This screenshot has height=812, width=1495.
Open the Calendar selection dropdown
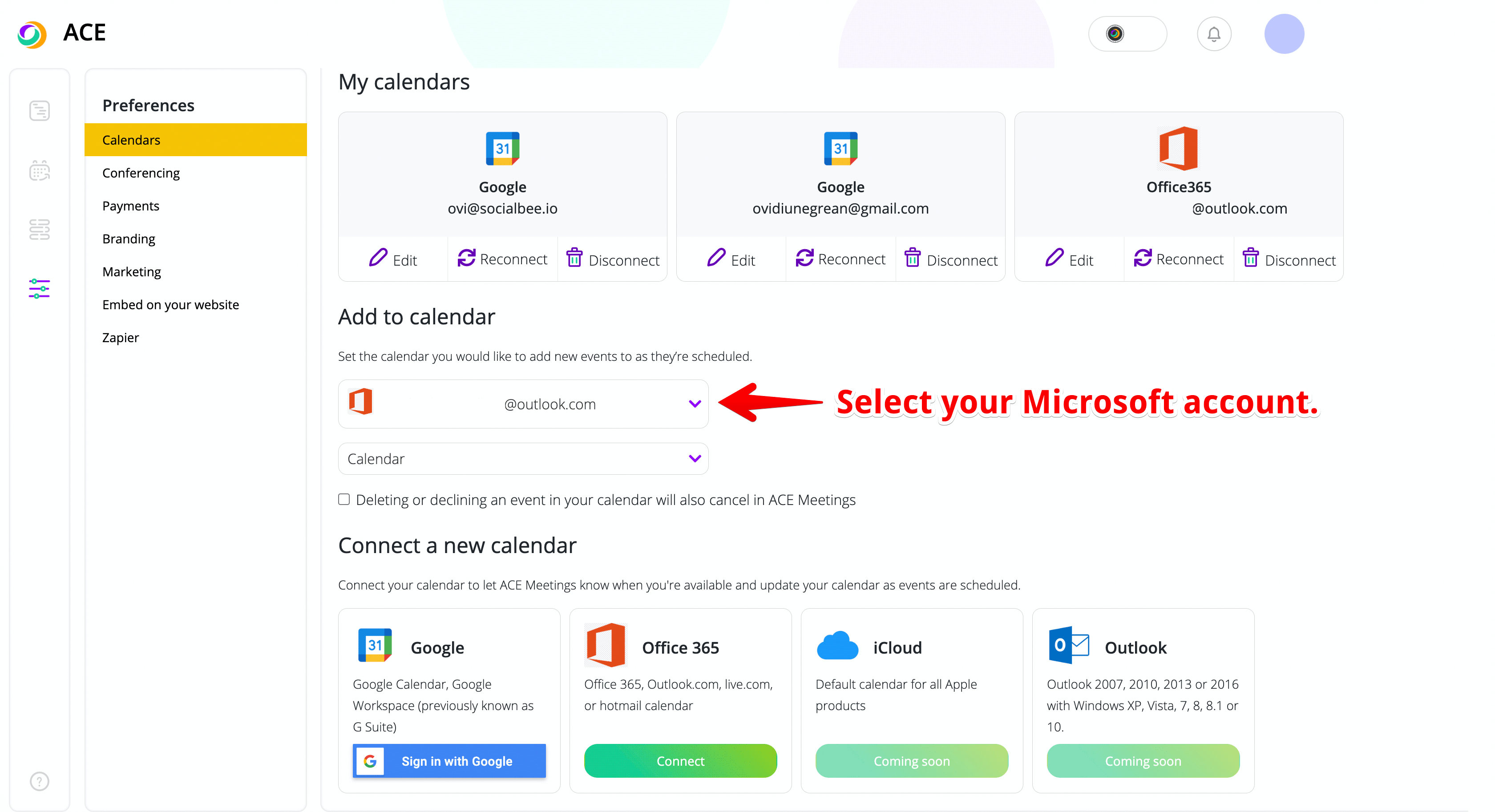point(522,459)
